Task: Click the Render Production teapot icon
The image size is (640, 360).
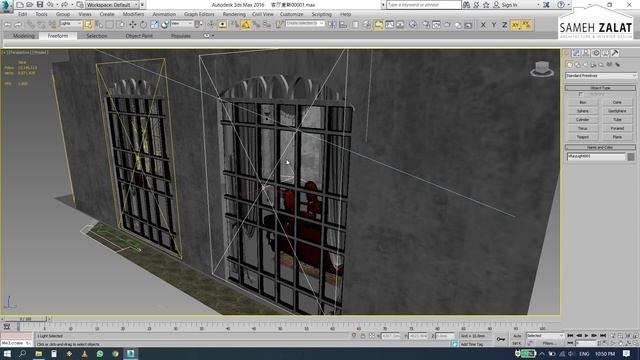Action: (447, 25)
